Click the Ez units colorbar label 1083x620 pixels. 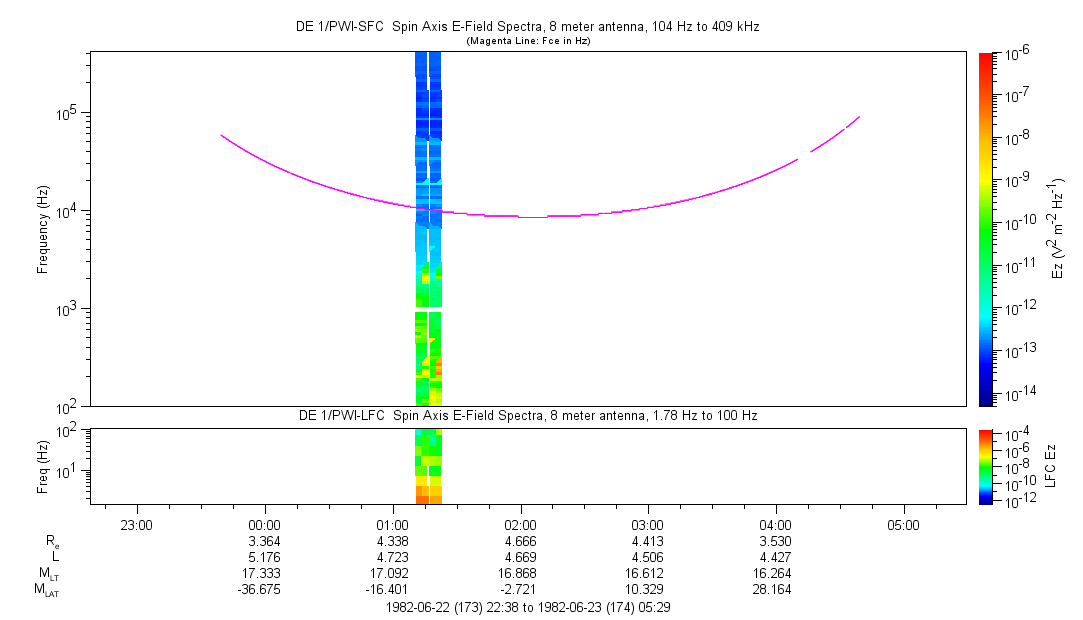(x=1059, y=229)
